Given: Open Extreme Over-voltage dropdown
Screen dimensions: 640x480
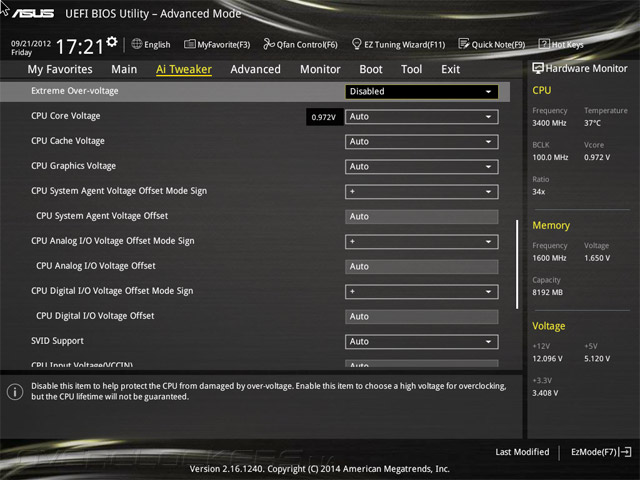Looking at the screenshot, I should 422,91.
